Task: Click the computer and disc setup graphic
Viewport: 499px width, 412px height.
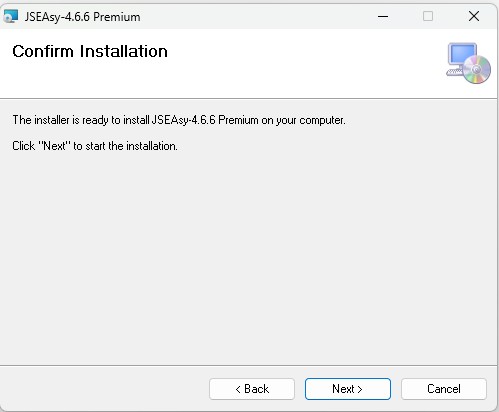Action: (468, 63)
